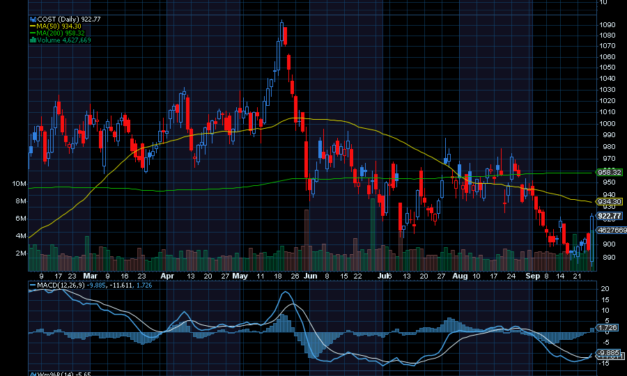
Task: Click the -9.885 MACD value tag
Action: click(x=608, y=353)
